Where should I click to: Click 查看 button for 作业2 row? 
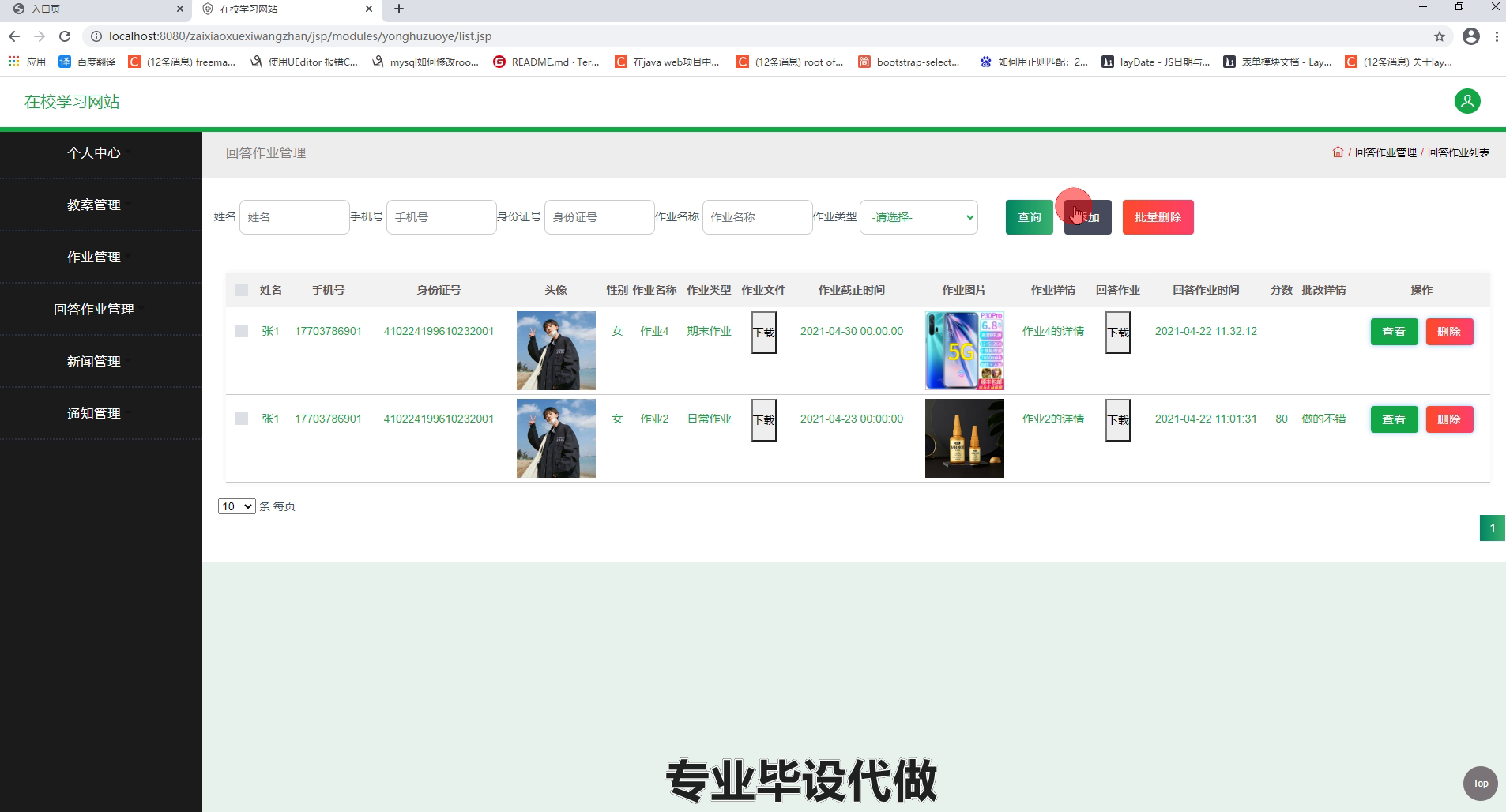[1394, 419]
